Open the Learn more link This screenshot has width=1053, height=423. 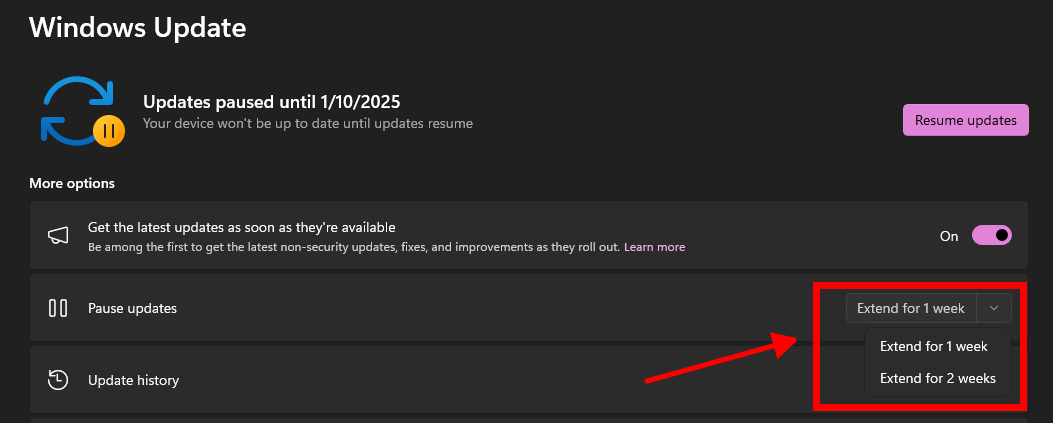[654, 247]
